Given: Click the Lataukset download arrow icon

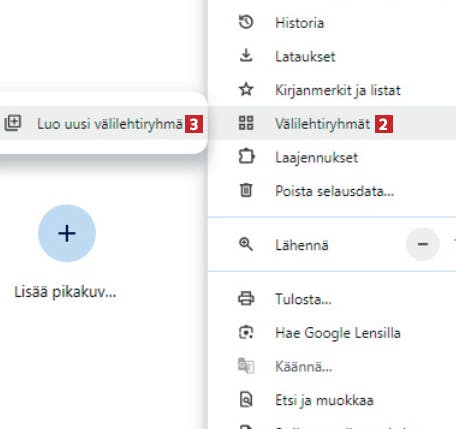Looking at the screenshot, I should 246,56.
